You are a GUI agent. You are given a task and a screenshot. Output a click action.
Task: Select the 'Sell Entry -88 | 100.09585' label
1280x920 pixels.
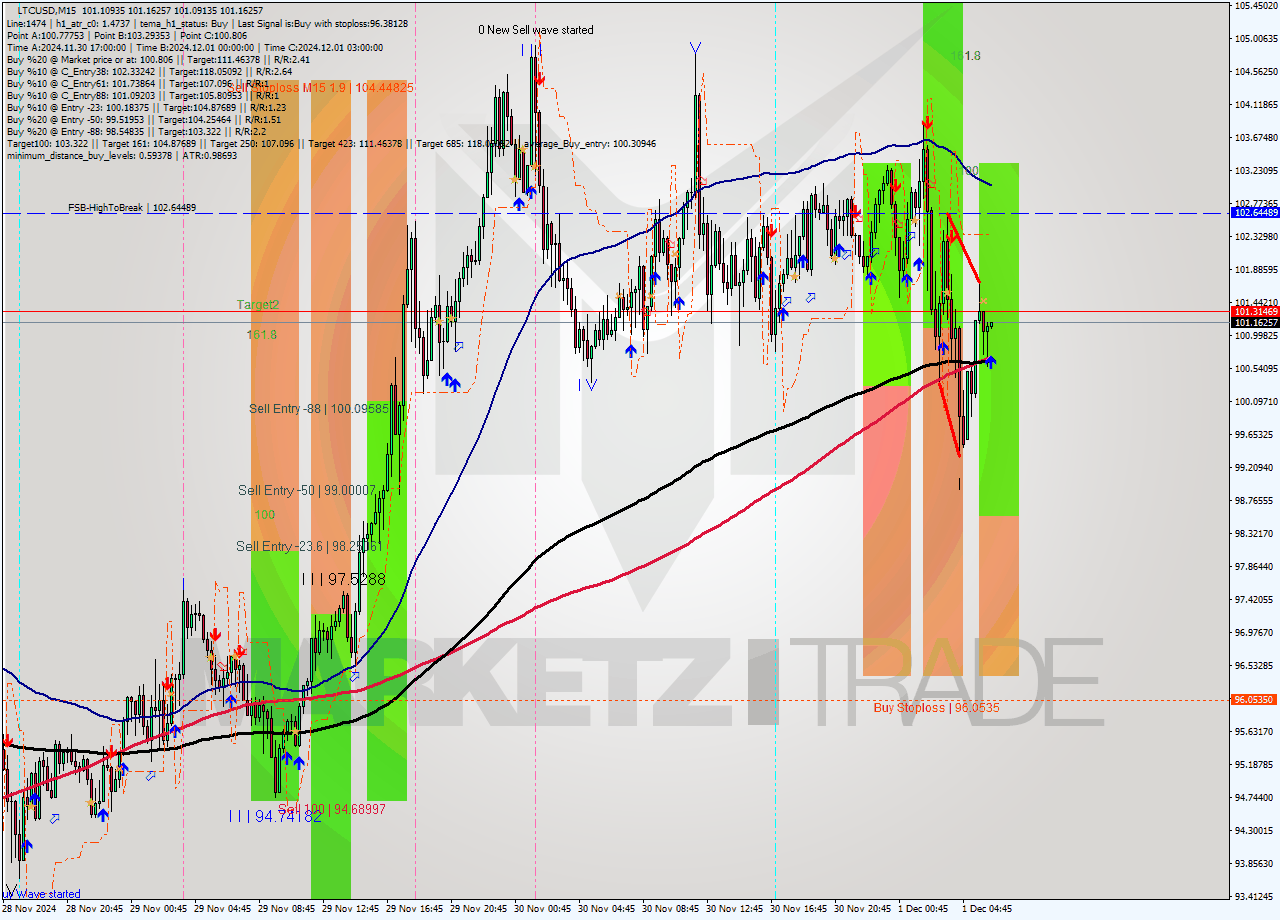[x=318, y=409]
